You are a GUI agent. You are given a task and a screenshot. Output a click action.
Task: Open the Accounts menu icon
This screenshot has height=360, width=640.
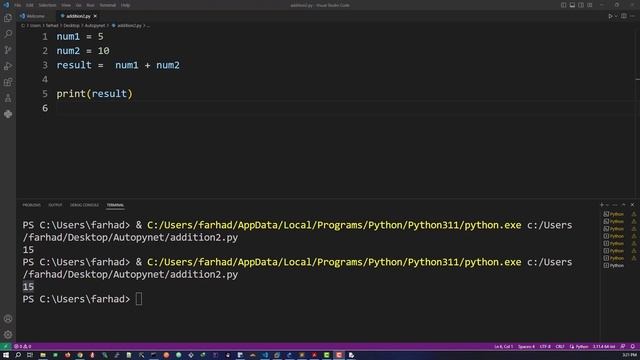tap(8, 319)
